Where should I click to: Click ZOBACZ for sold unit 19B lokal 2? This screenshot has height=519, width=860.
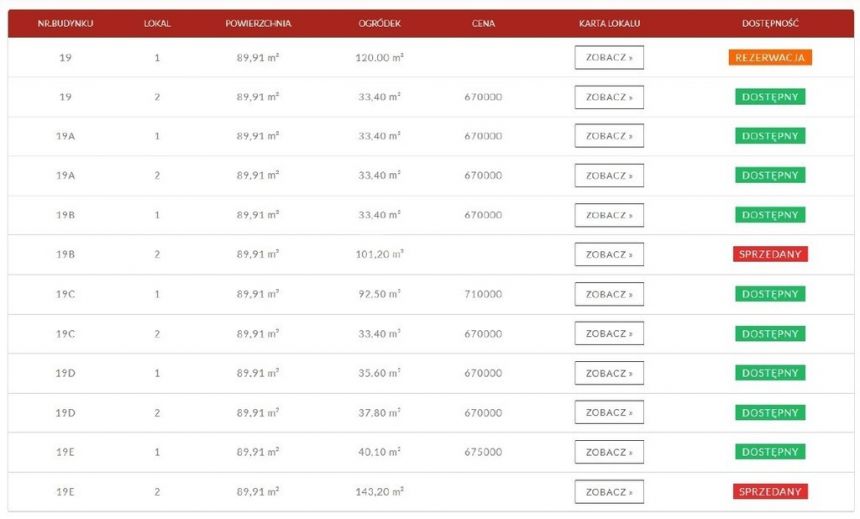click(x=609, y=255)
